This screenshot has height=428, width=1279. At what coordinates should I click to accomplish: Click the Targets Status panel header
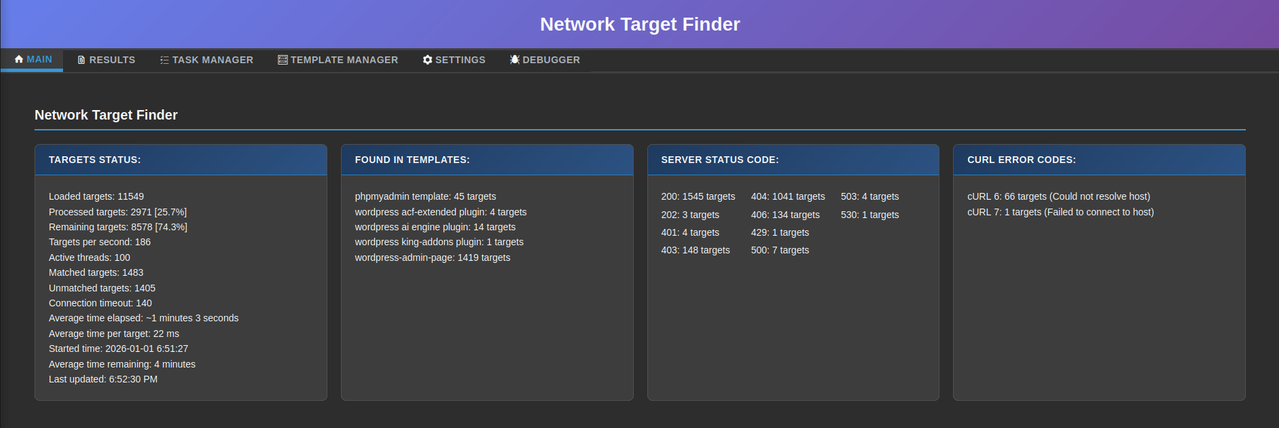[180, 160]
